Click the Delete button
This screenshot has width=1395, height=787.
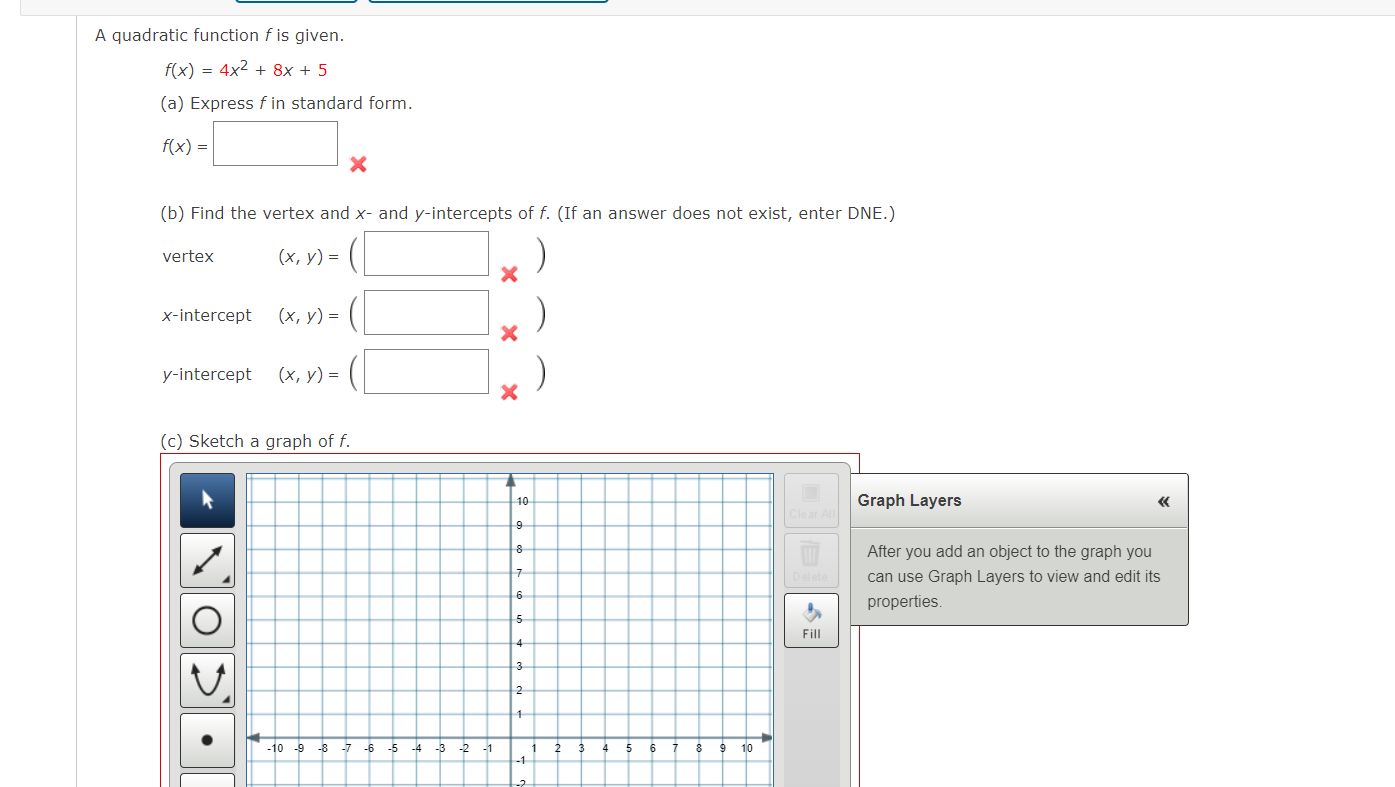[811, 560]
